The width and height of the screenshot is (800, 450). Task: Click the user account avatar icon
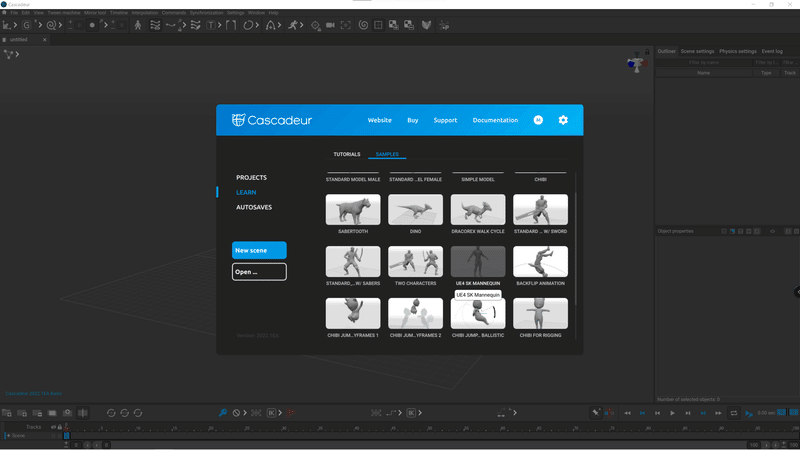538,120
